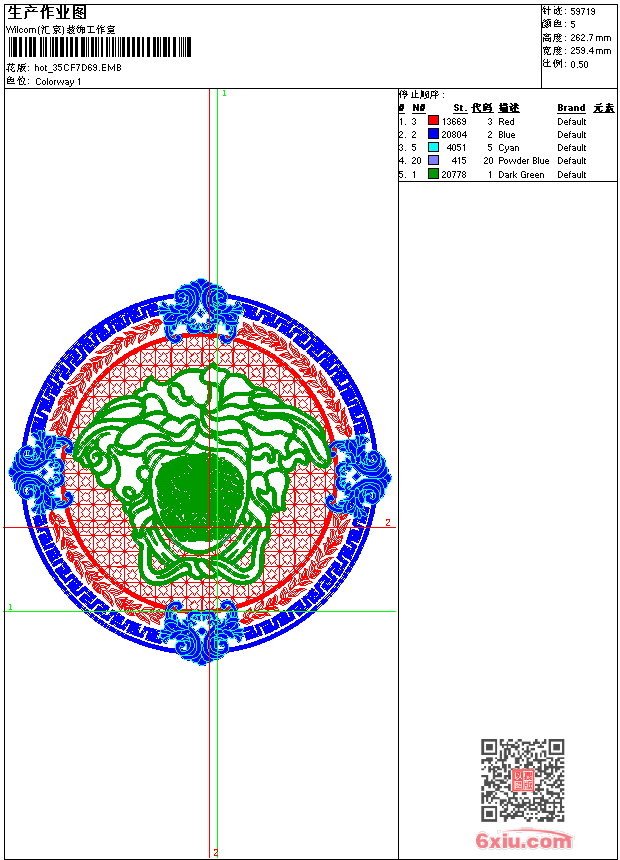Click the file name hot_35CF7D69.EMB

78,67
